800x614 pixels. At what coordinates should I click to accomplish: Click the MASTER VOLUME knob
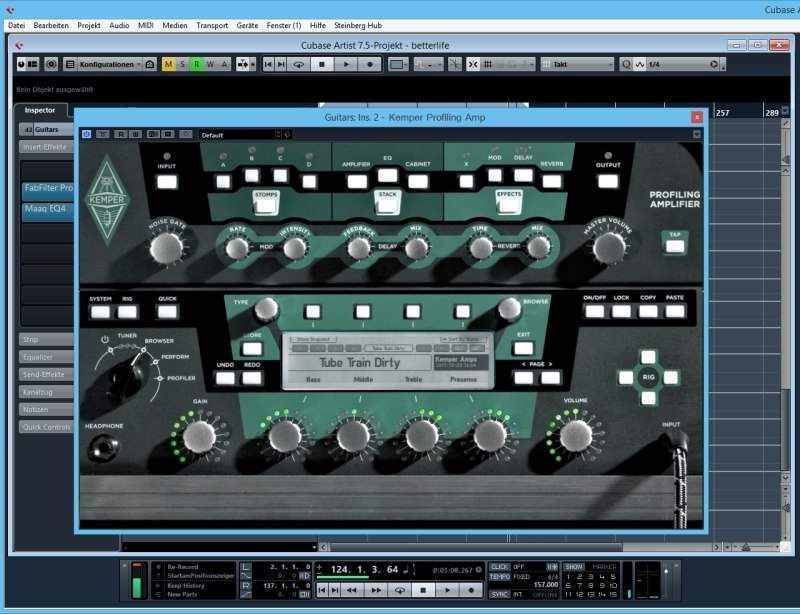point(609,248)
